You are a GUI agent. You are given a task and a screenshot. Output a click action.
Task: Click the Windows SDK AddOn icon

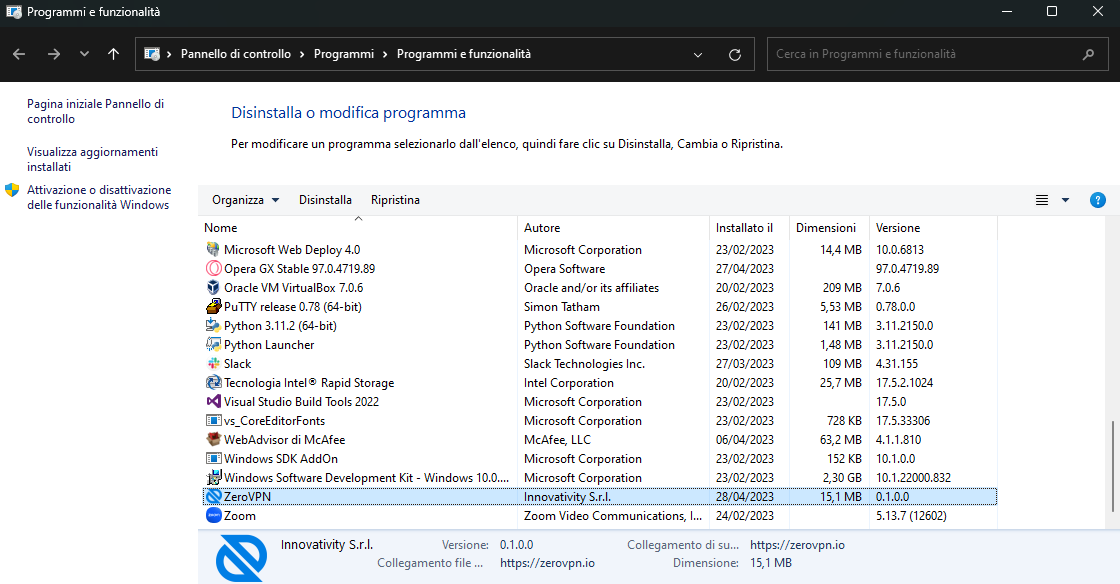click(213, 458)
